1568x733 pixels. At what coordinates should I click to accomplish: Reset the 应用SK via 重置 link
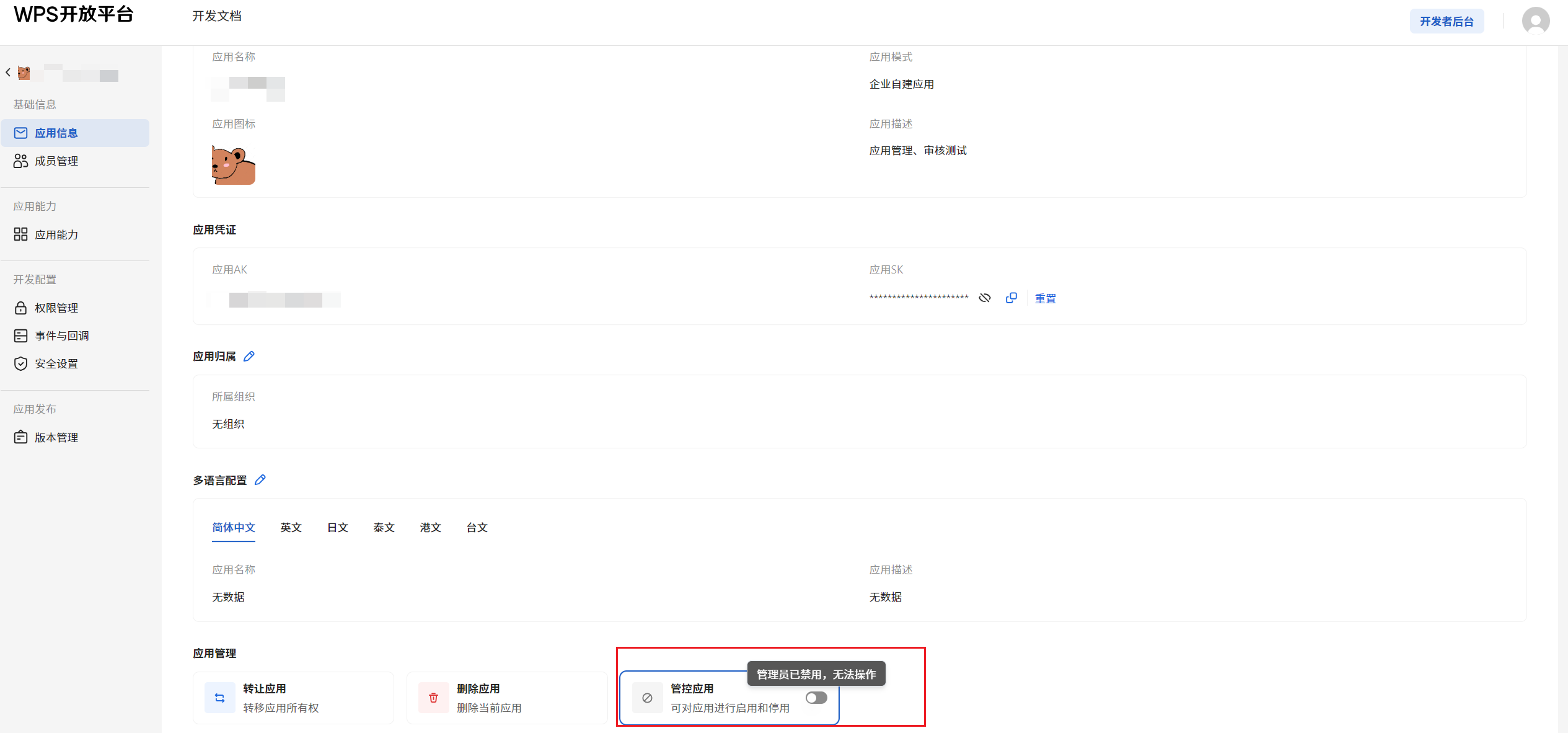[x=1045, y=298]
